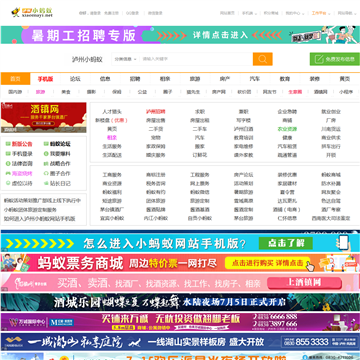Open the 一线湖山实景样板房 banner ad
The width and height of the screenshot is (360, 360).
180,342
